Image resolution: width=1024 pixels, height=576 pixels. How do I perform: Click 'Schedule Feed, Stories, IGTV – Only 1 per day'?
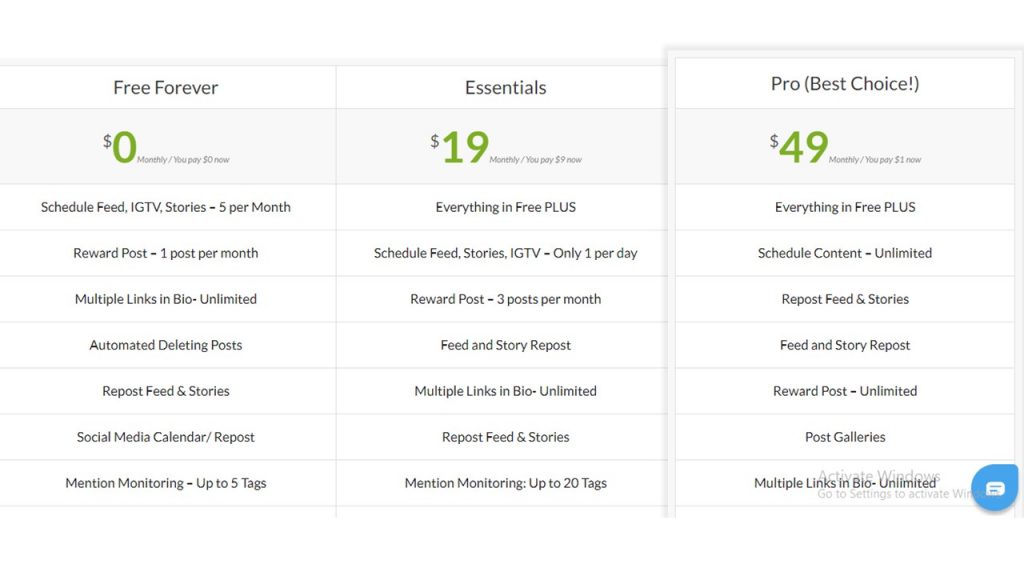tap(505, 253)
